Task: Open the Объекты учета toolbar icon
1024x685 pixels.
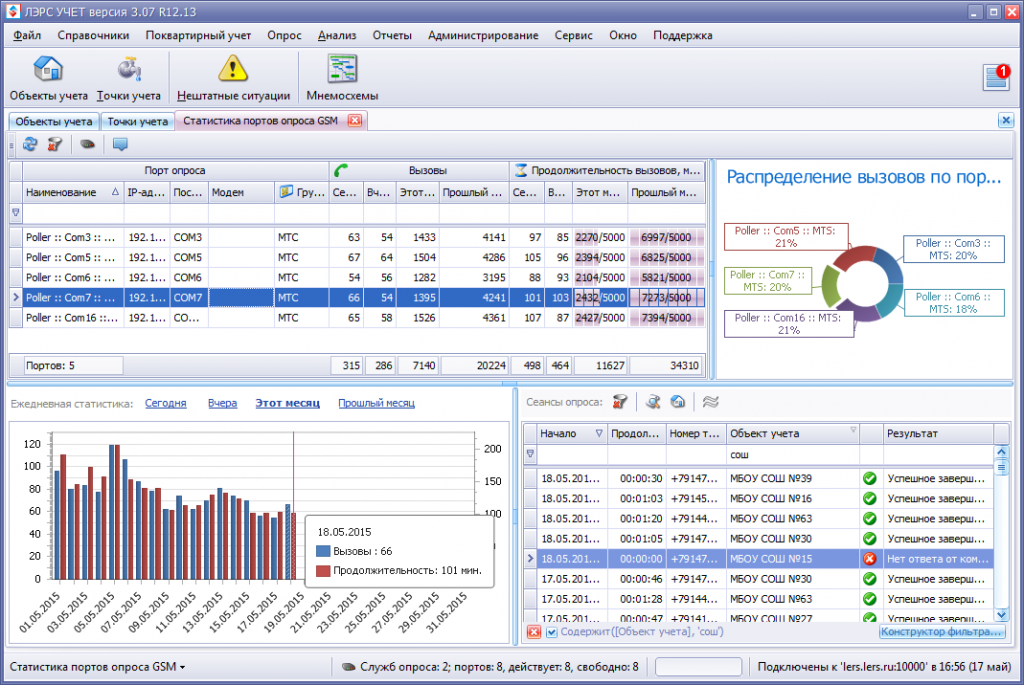Action: pos(48,69)
